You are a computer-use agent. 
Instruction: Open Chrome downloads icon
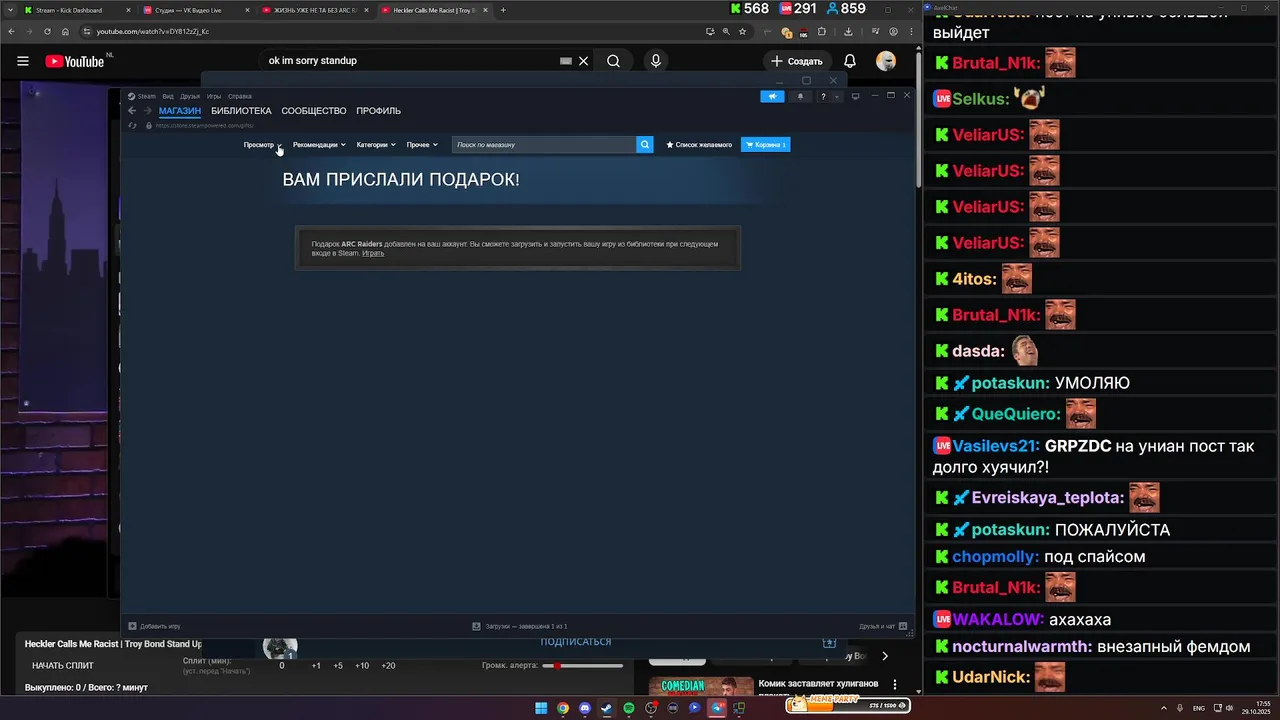coord(849,31)
